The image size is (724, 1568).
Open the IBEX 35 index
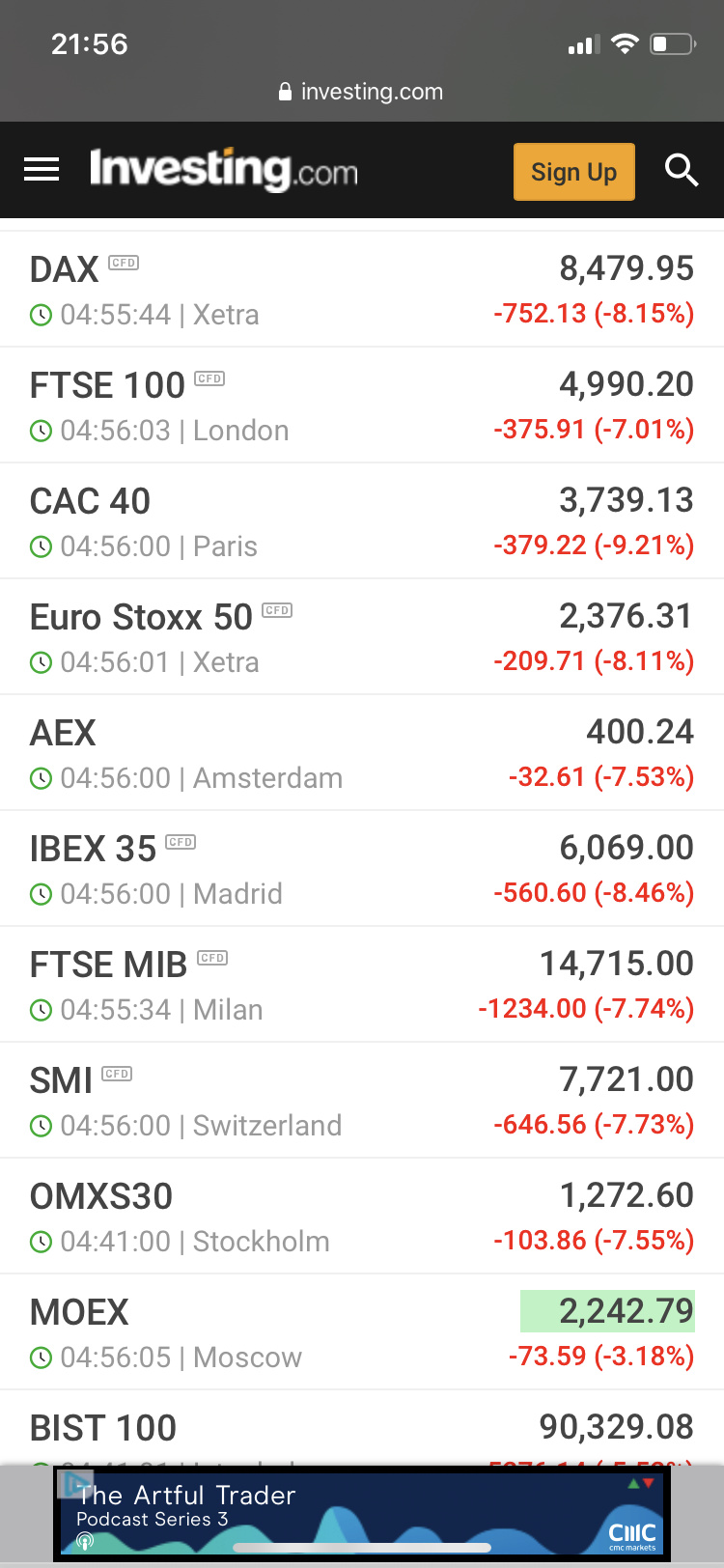pyautogui.click(x=362, y=869)
